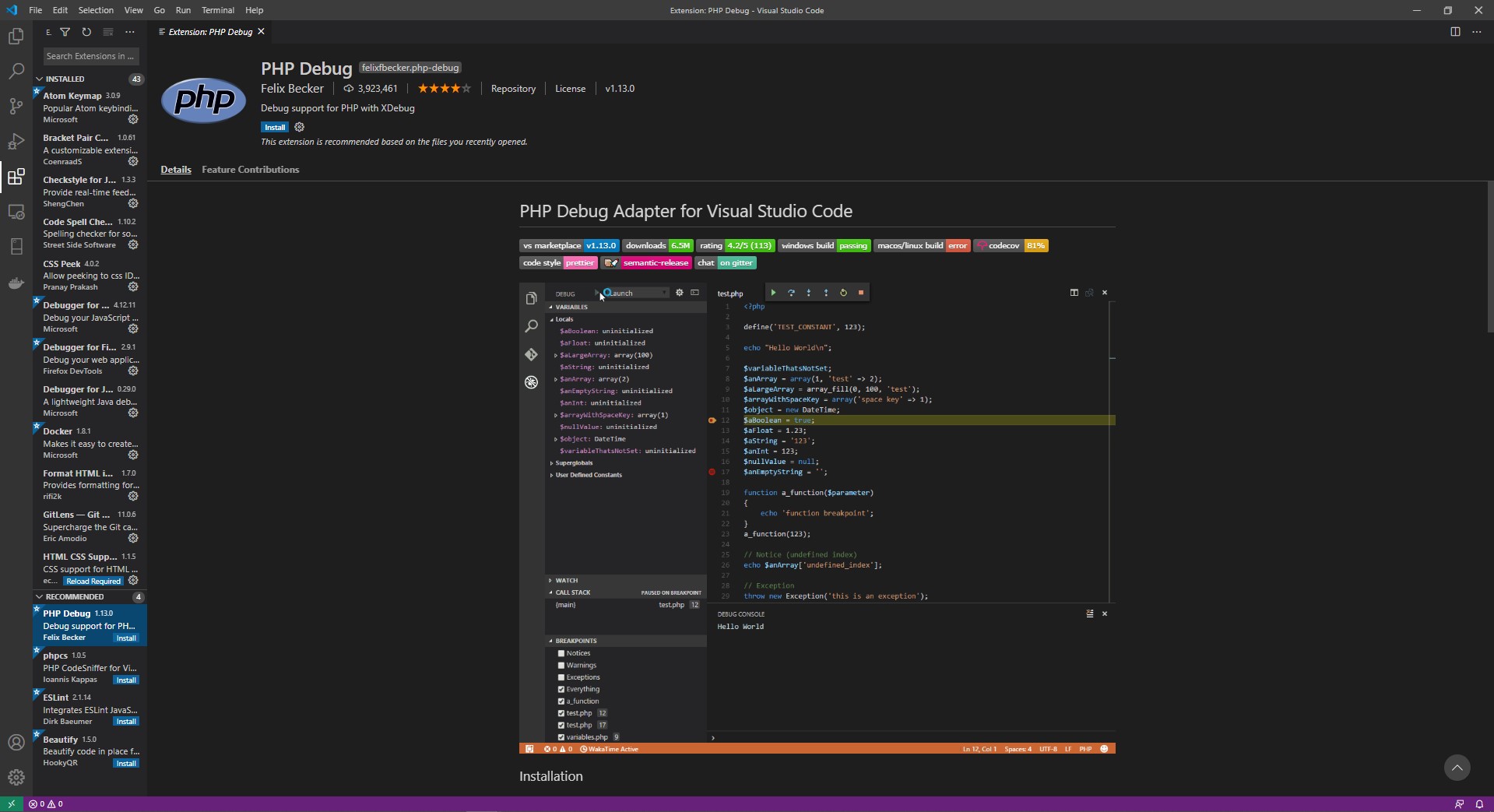Click the Clear Extensions Search Results icon
Viewport: 1494px width, 812px height.
click(x=108, y=32)
